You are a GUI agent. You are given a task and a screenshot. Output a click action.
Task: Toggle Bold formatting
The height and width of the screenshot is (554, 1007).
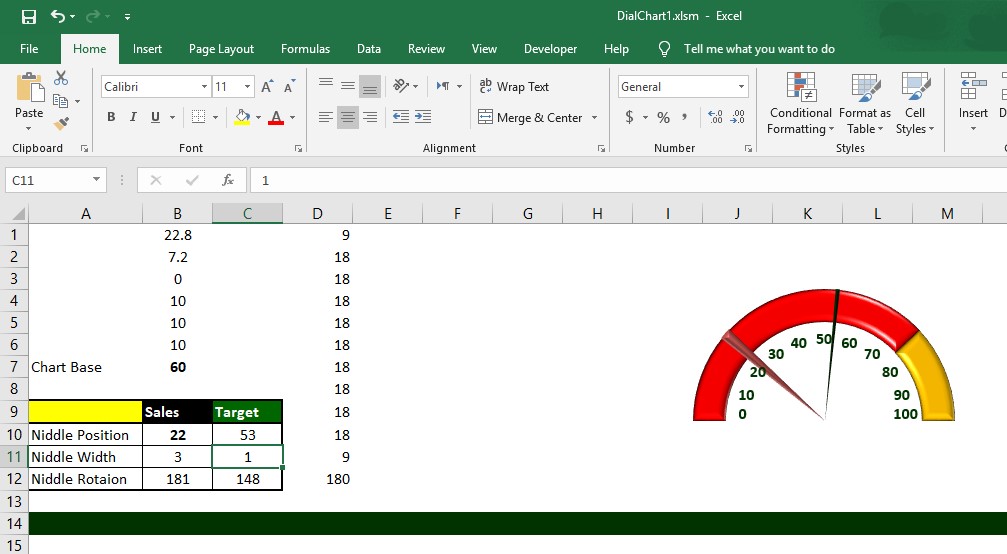[111, 117]
